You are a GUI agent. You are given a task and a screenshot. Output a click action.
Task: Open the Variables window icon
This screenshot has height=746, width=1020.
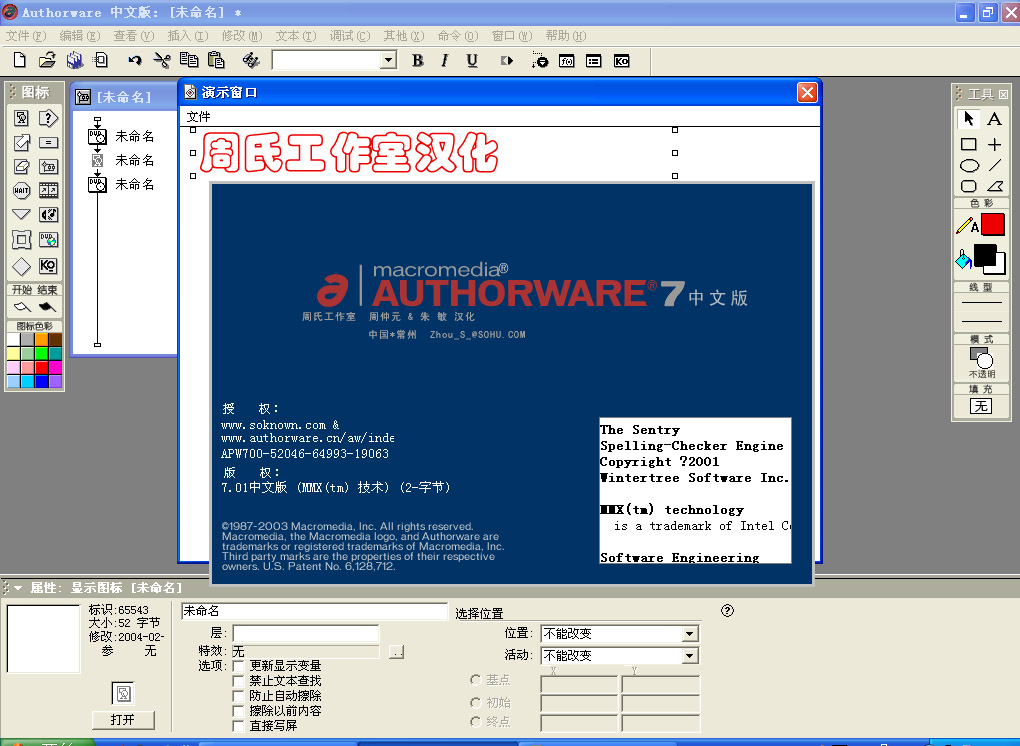(x=594, y=60)
